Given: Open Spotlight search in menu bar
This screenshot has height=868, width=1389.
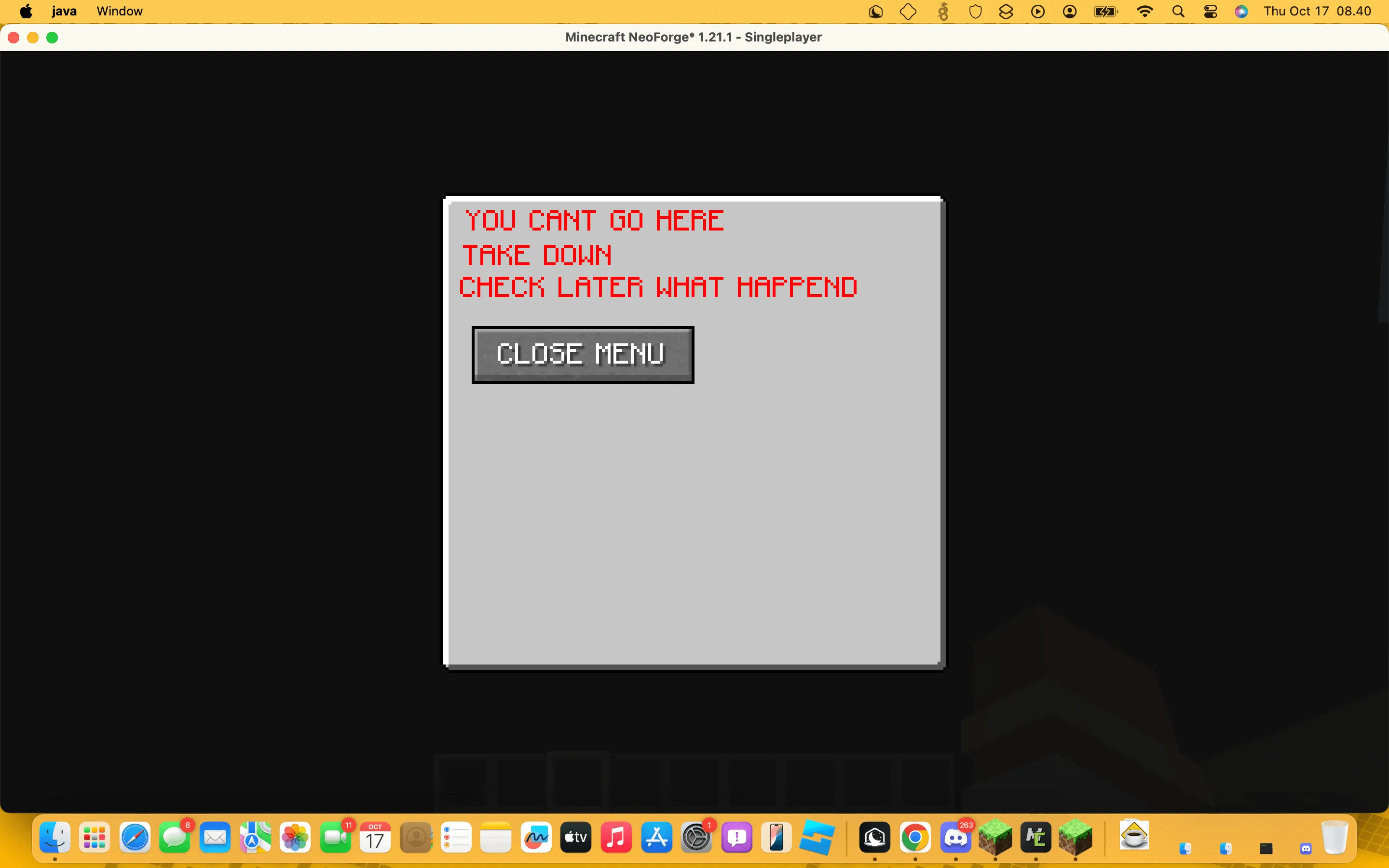Looking at the screenshot, I should (x=1178, y=12).
